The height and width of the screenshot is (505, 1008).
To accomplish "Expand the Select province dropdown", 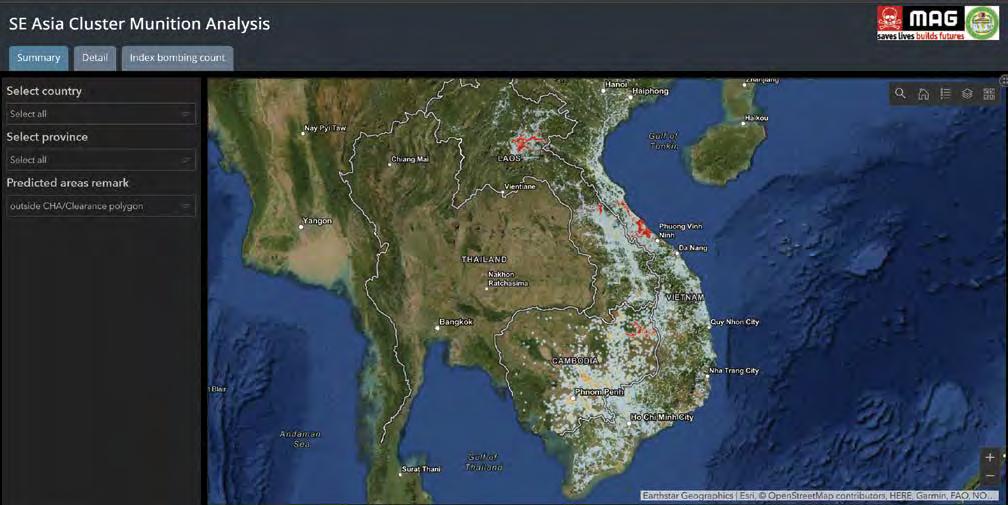I will point(101,160).
